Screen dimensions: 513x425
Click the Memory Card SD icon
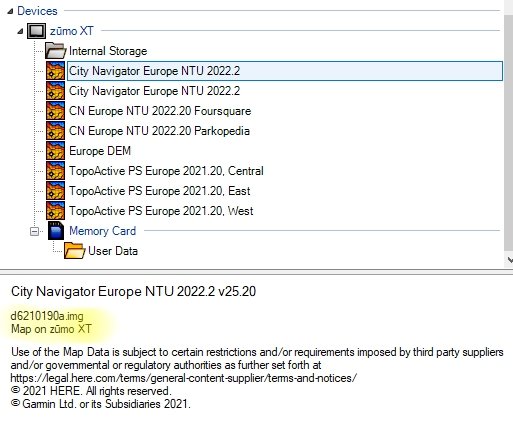point(56,231)
